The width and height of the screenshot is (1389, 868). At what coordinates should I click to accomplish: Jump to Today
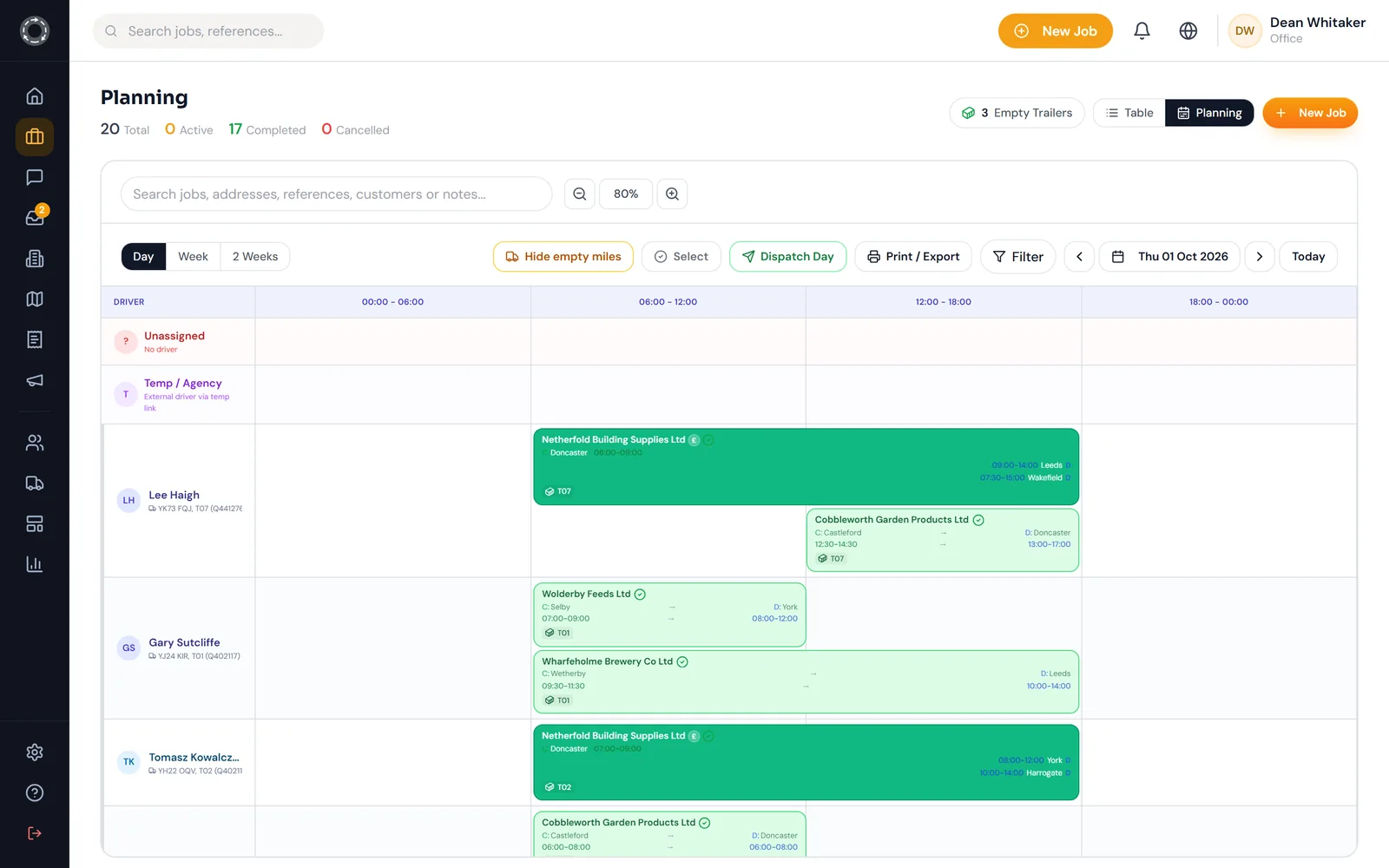tap(1308, 257)
